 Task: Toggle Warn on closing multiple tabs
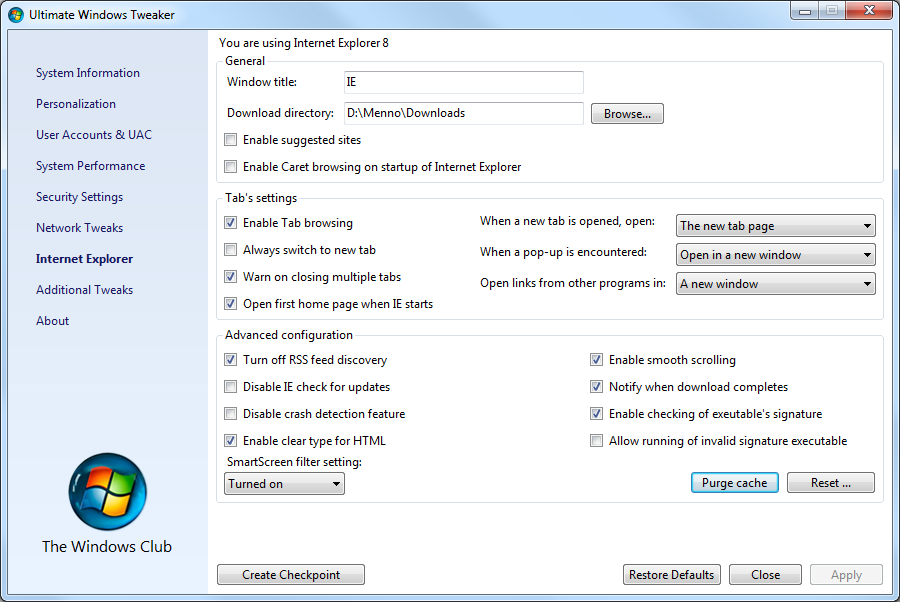point(231,277)
